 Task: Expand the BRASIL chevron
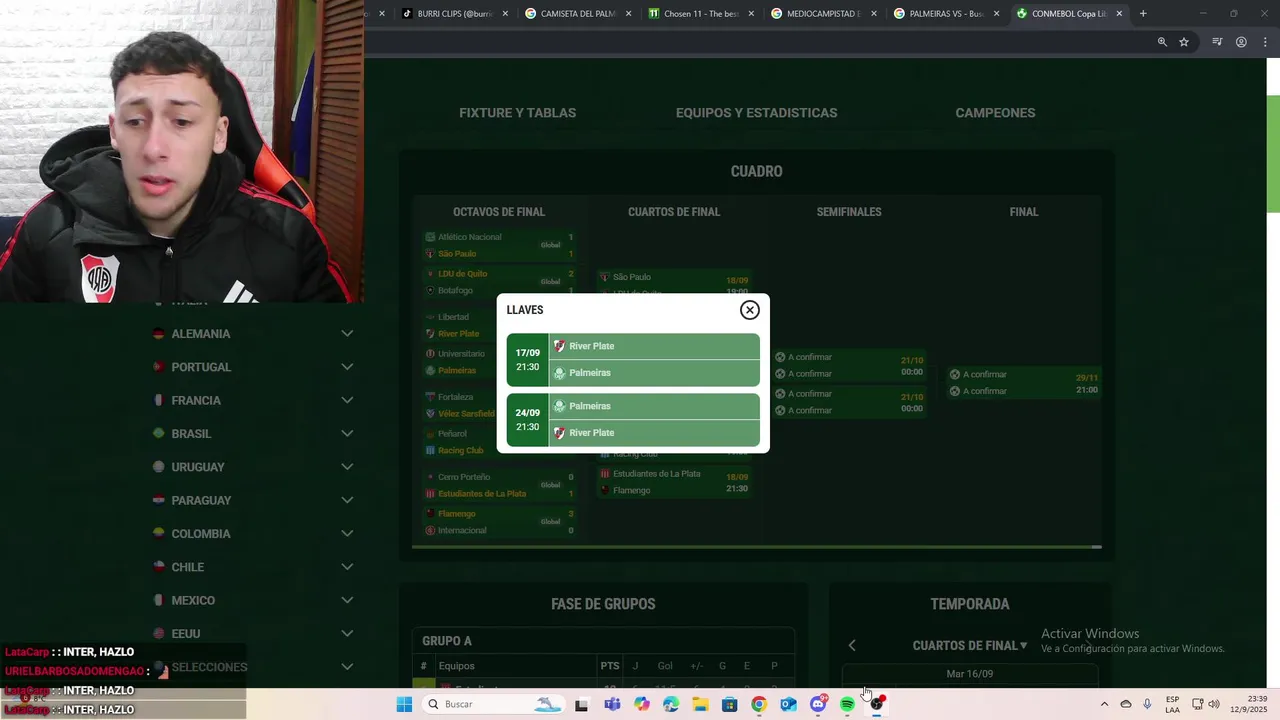347,434
